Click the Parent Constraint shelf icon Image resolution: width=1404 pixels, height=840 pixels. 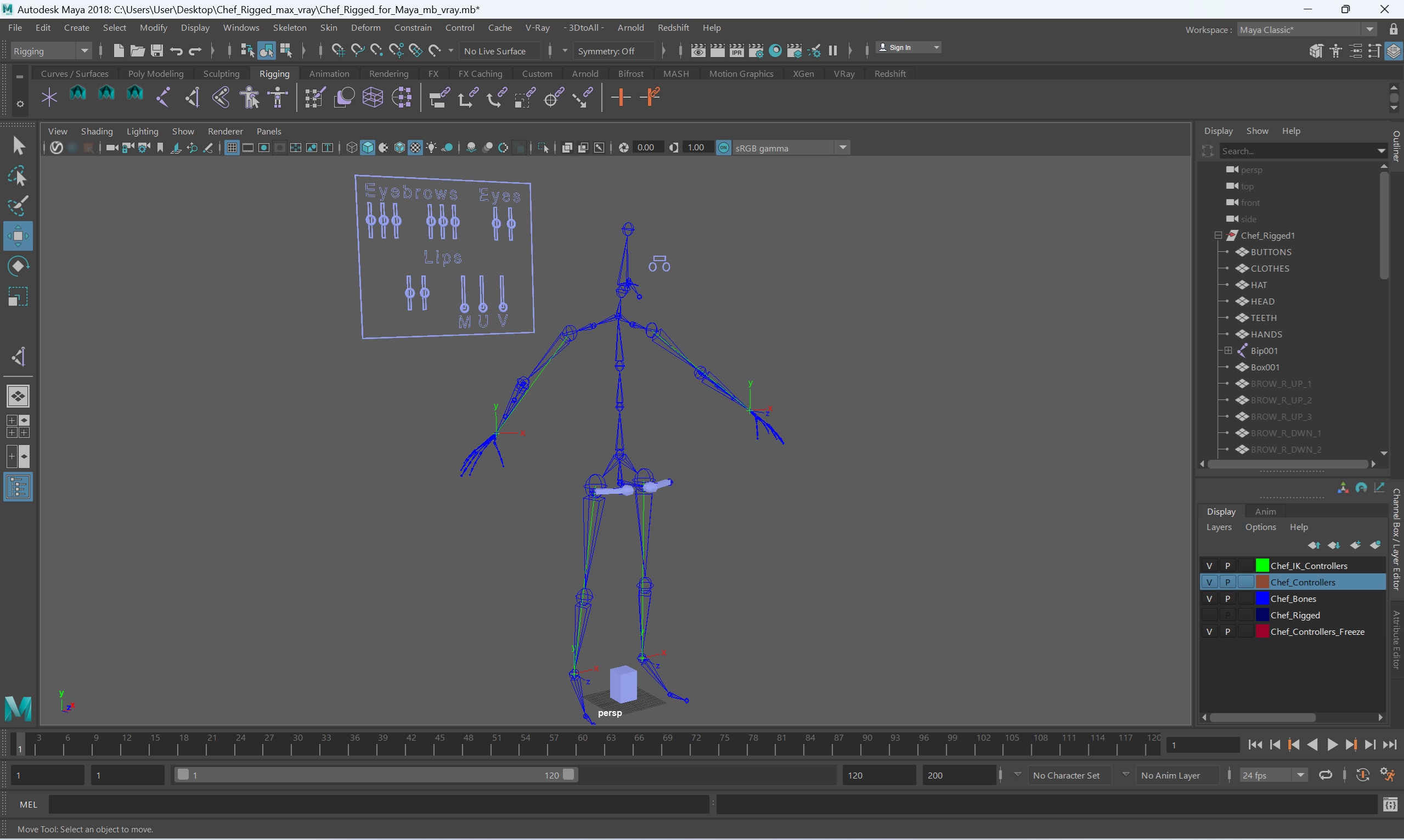point(438,97)
